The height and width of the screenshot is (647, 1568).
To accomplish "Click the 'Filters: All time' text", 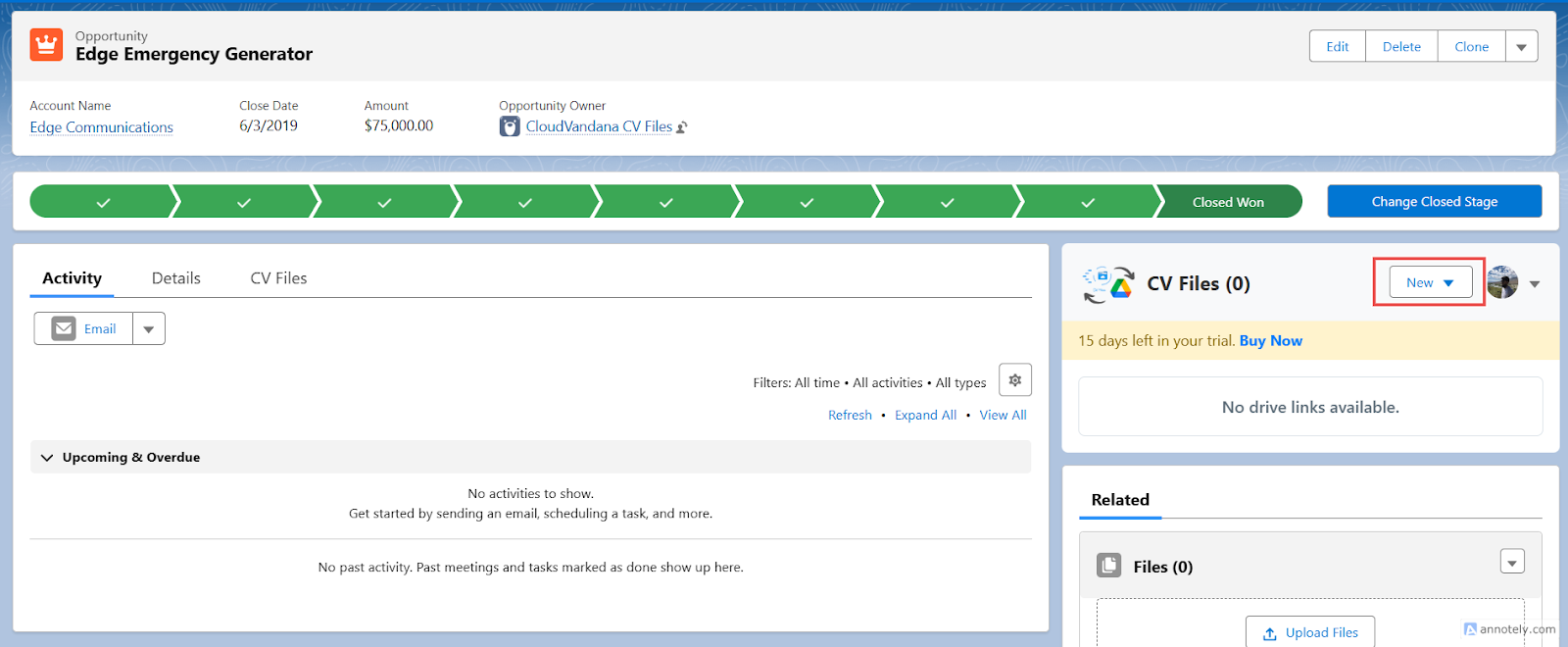I will (x=797, y=382).
